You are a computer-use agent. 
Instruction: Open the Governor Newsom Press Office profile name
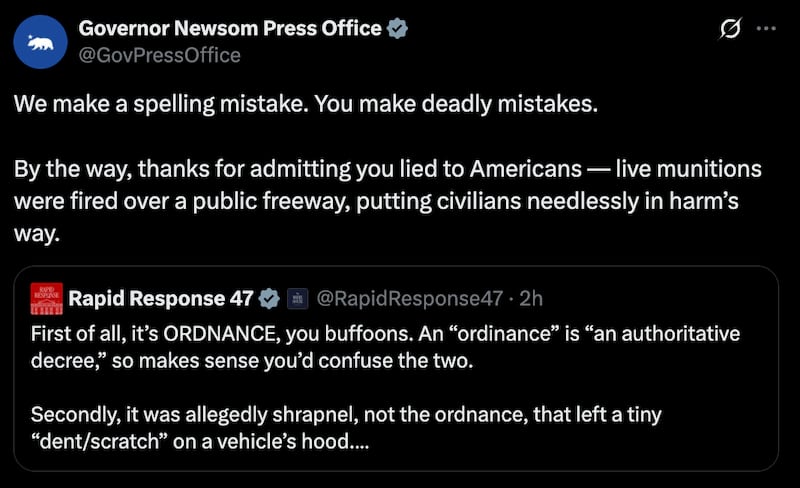click(x=229, y=28)
